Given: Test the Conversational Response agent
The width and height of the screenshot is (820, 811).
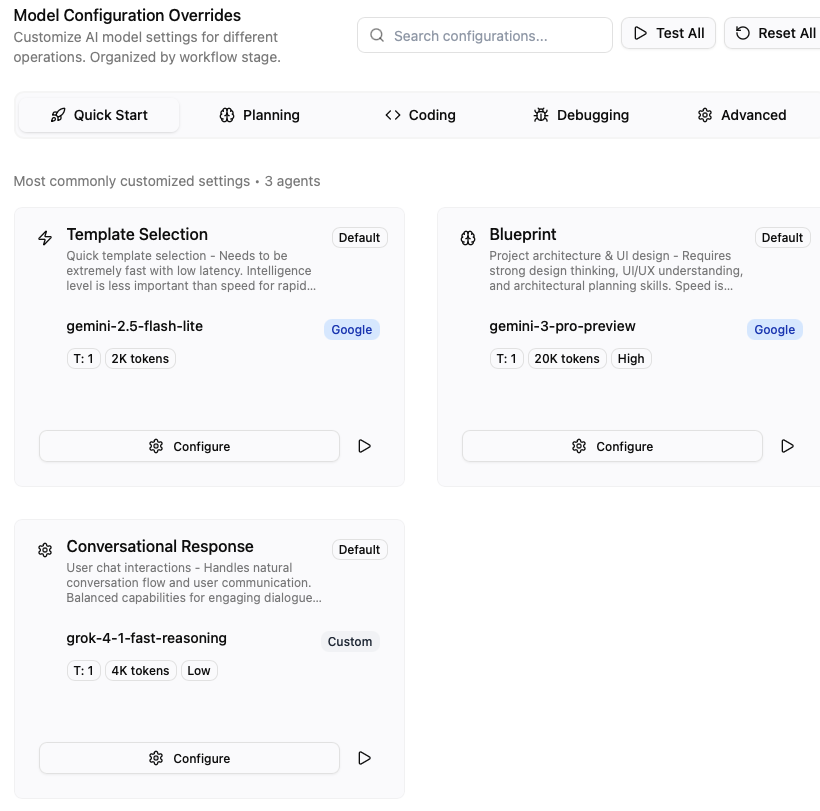Looking at the screenshot, I should pyautogui.click(x=364, y=758).
